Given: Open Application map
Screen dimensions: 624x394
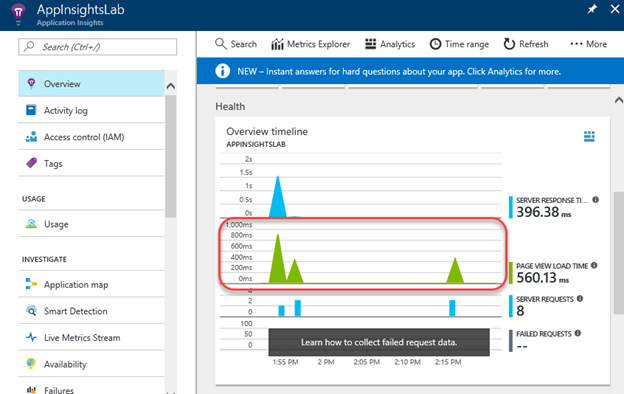Looking at the screenshot, I should 92,285.
